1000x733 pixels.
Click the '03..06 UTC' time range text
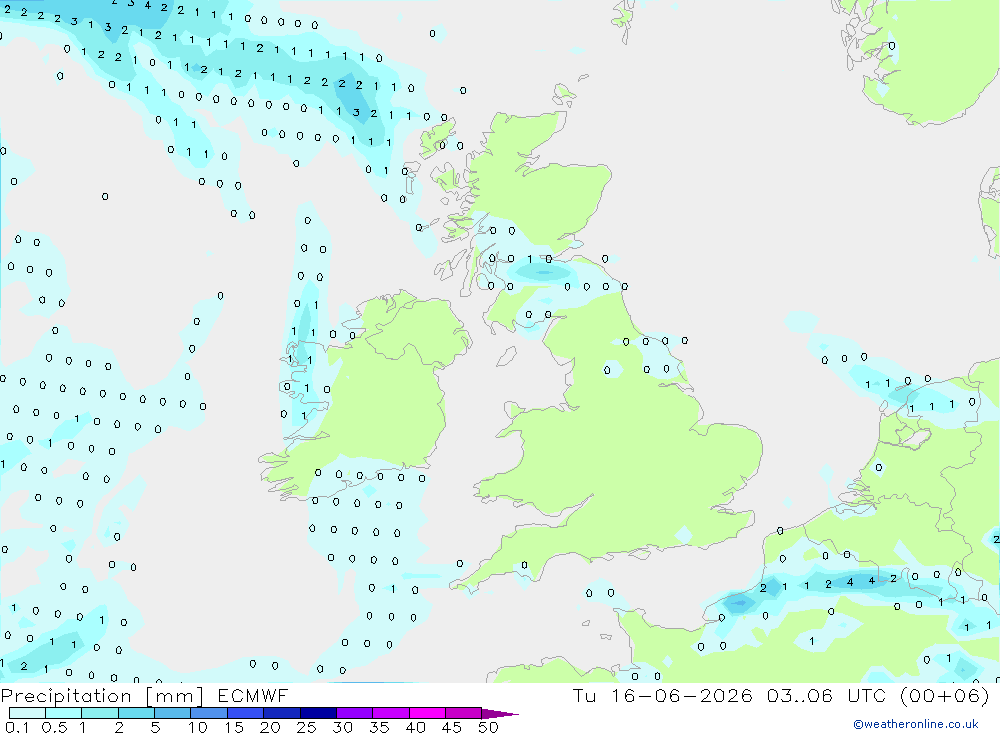point(827,695)
